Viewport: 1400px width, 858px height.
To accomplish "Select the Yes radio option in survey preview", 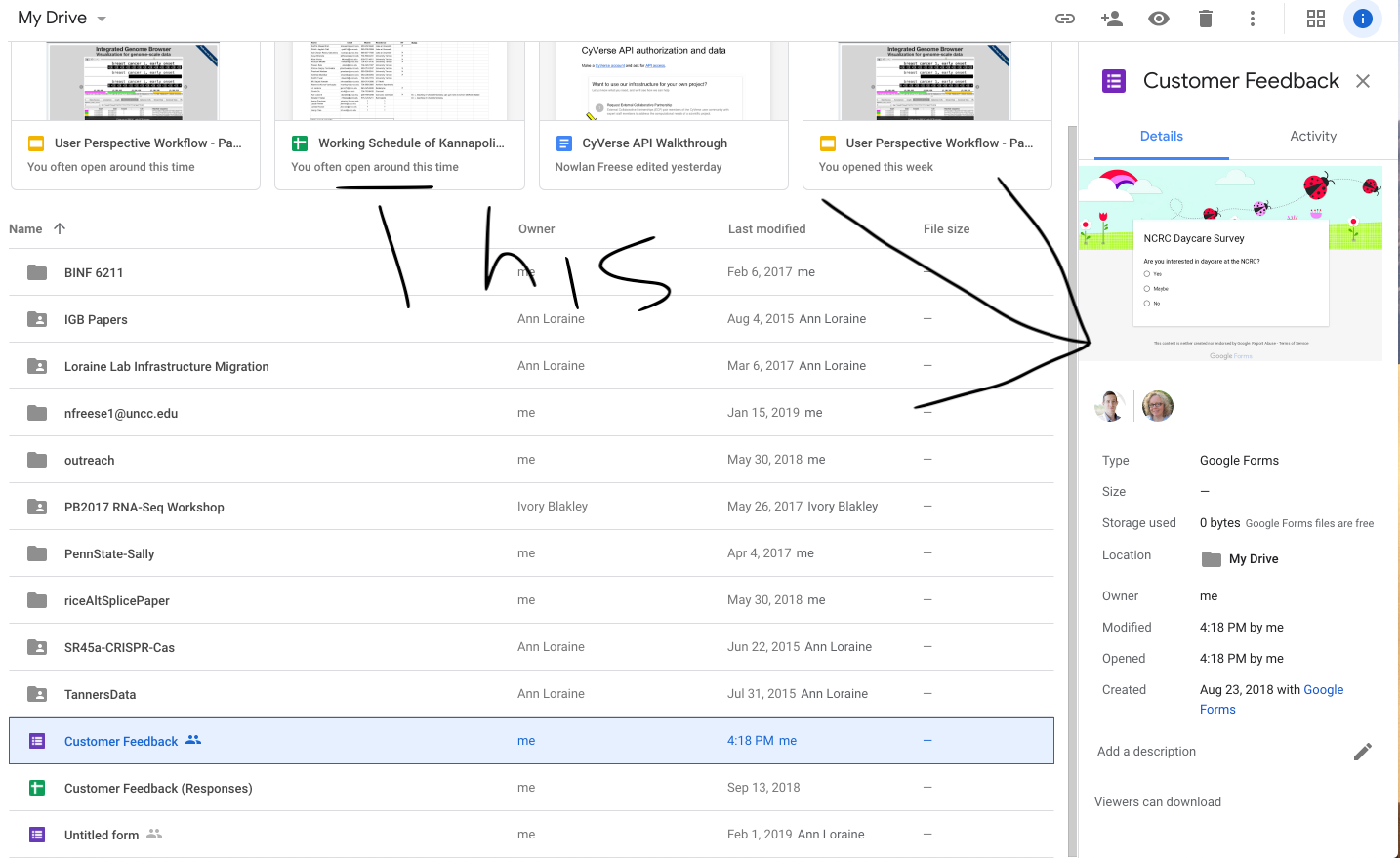I will (x=1147, y=274).
